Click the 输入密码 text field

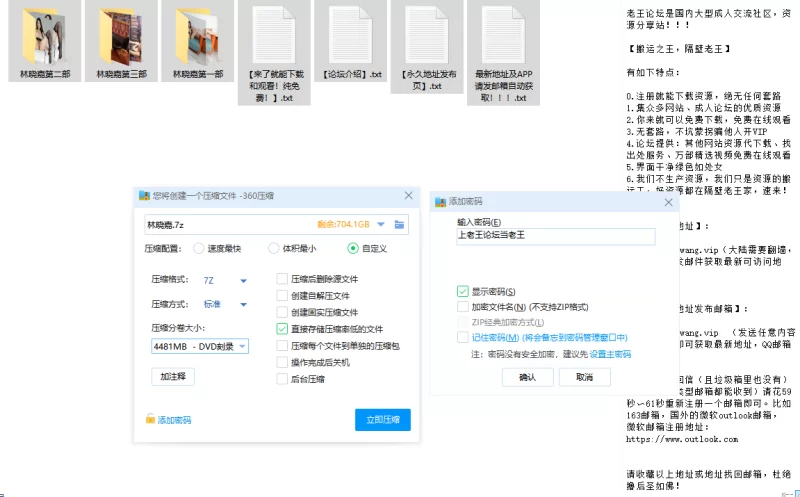tap(556, 236)
